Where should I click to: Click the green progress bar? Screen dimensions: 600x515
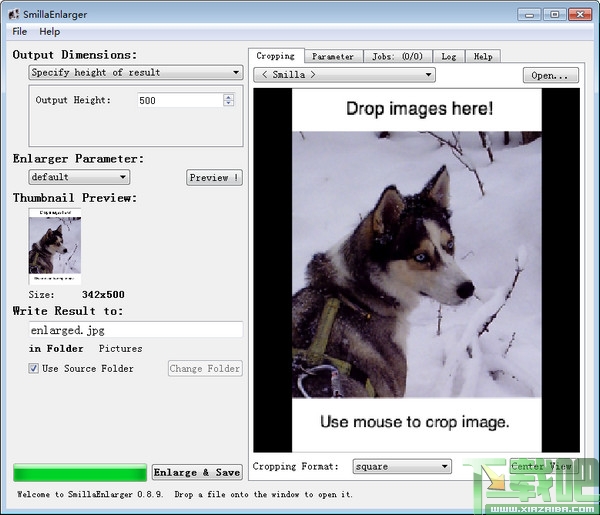pos(80,473)
